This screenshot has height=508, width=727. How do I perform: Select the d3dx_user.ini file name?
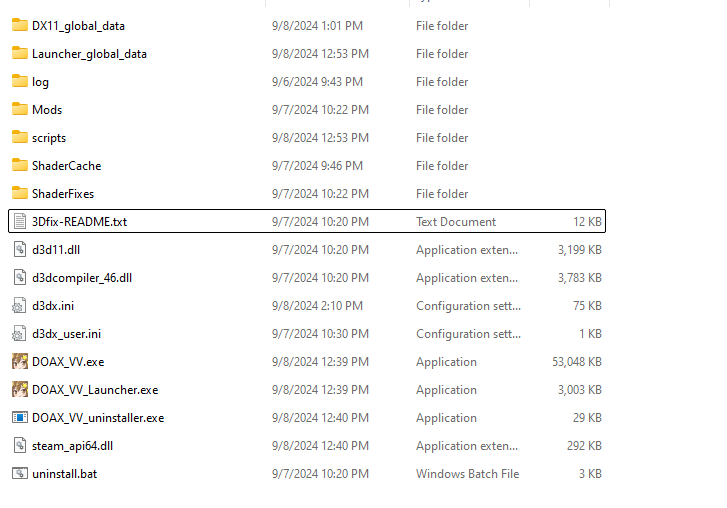pyautogui.click(x=66, y=334)
